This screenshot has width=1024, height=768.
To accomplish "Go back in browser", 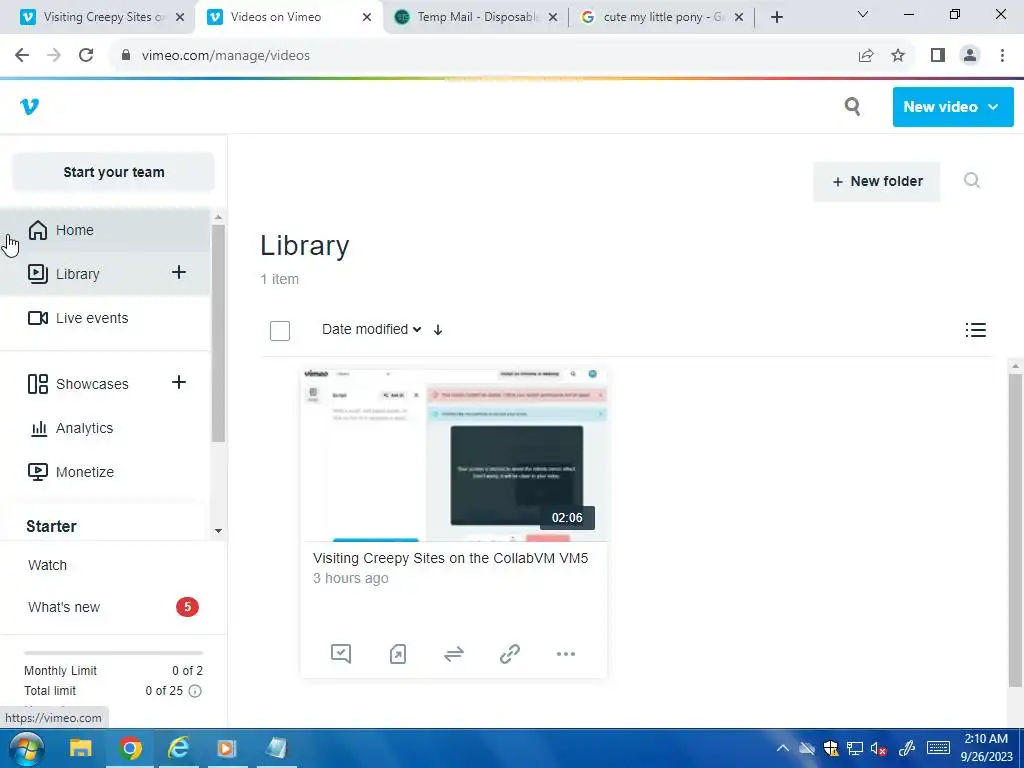I will pyautogui.click(x=22, y=56).
